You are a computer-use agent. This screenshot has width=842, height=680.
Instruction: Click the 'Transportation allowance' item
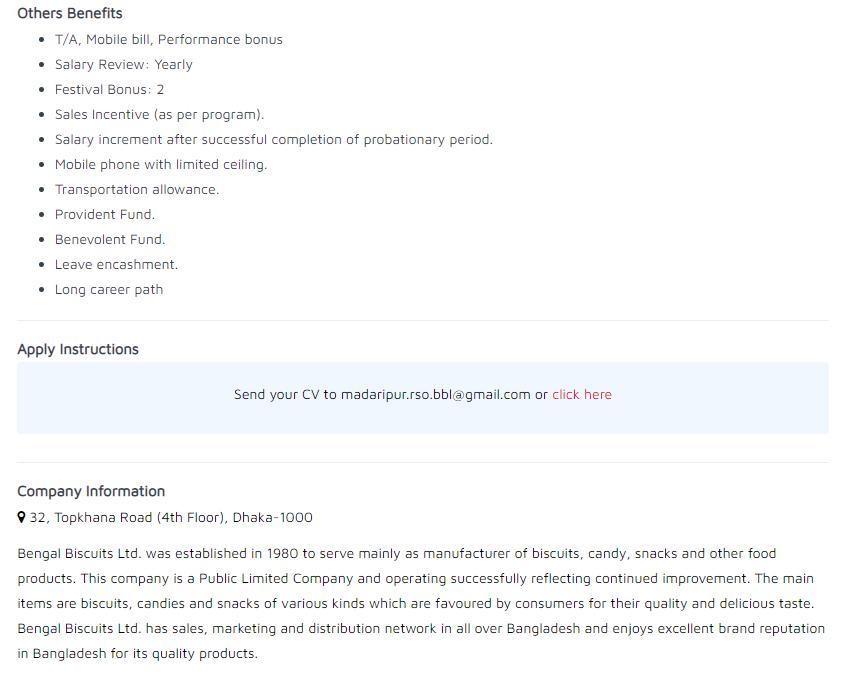pyautogui.click(x=137, y=190)
